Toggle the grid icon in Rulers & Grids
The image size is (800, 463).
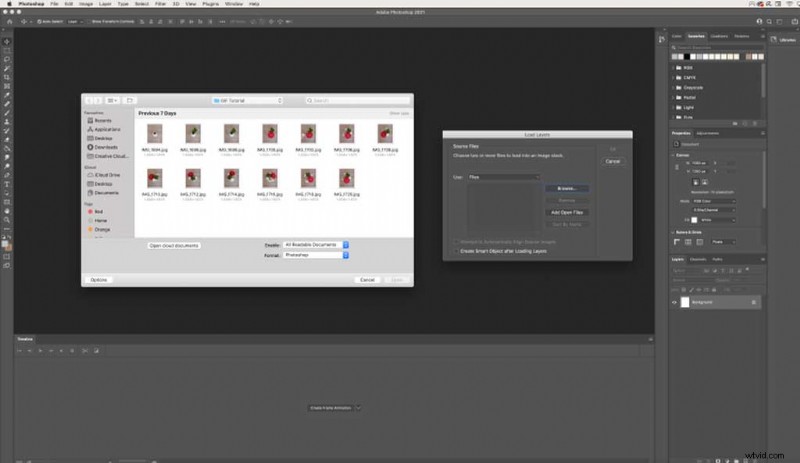[688, 242]
